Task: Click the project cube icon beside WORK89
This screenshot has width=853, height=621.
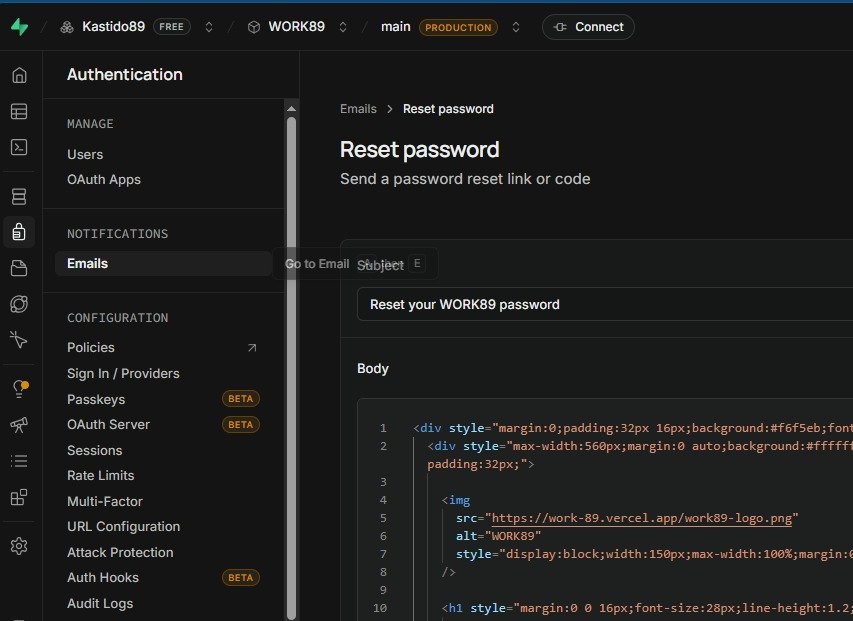Action: [x=254, y=27]
